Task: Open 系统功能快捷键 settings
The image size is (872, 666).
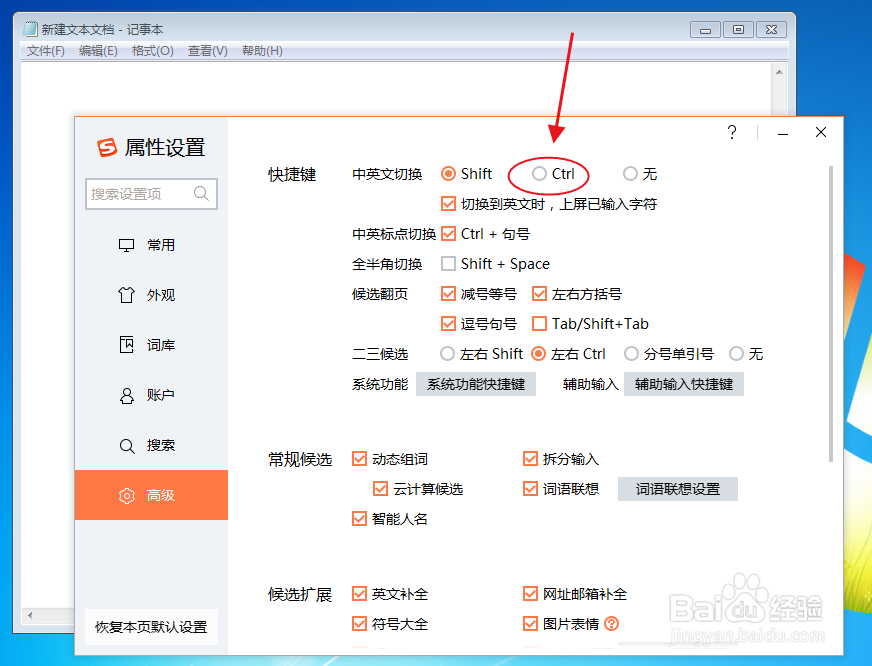Action: (476, 384)
